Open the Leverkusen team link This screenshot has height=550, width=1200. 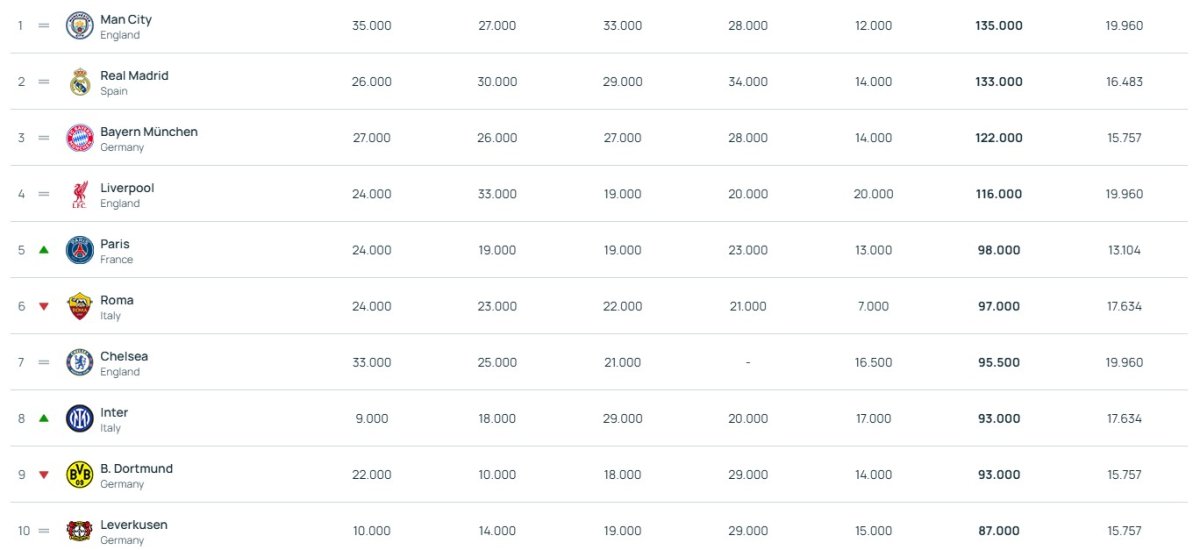coord(134,525)
